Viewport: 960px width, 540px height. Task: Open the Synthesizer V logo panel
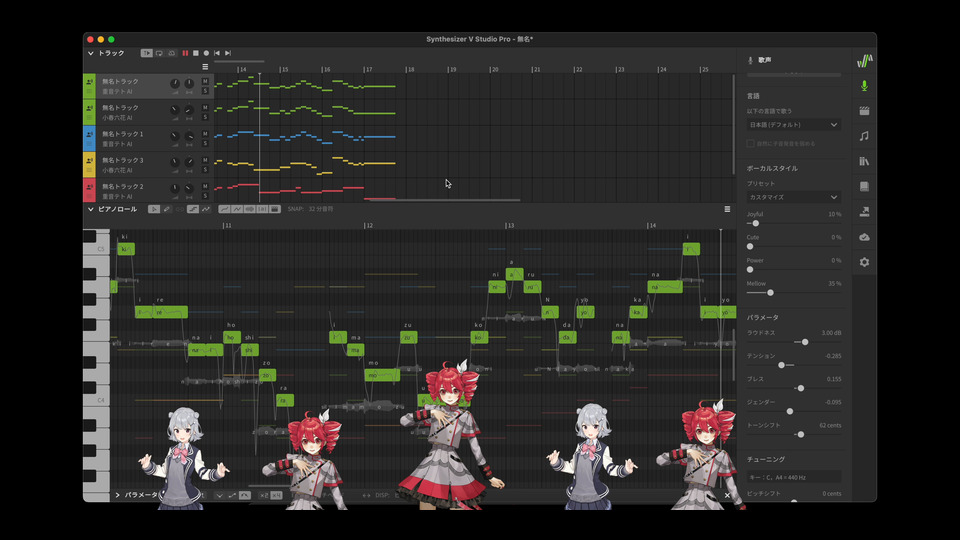pyautogui.click(x=864, y=61)
